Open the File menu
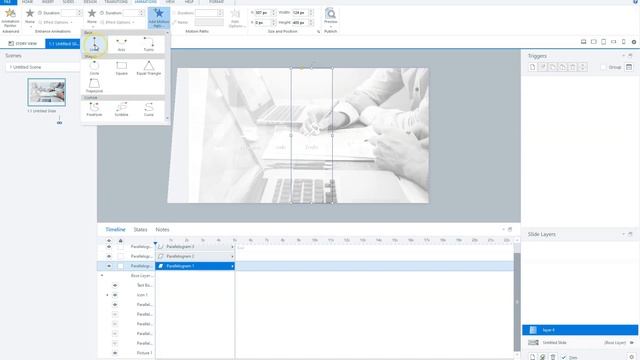Image resolution: width=640 pixels, height=360 pixels. (x=8, y=2)
